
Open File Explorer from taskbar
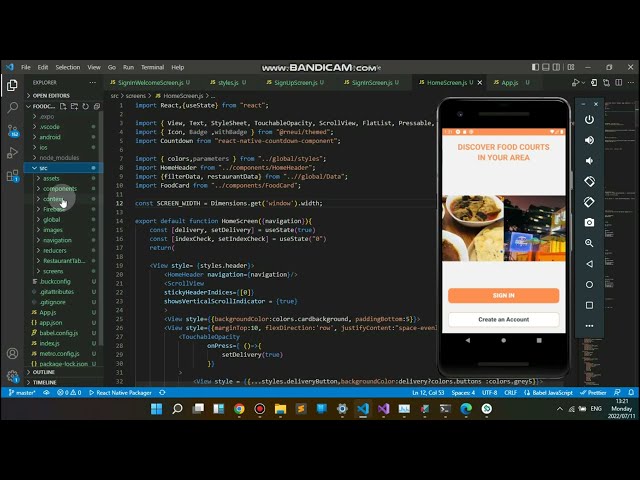(280, 409)
